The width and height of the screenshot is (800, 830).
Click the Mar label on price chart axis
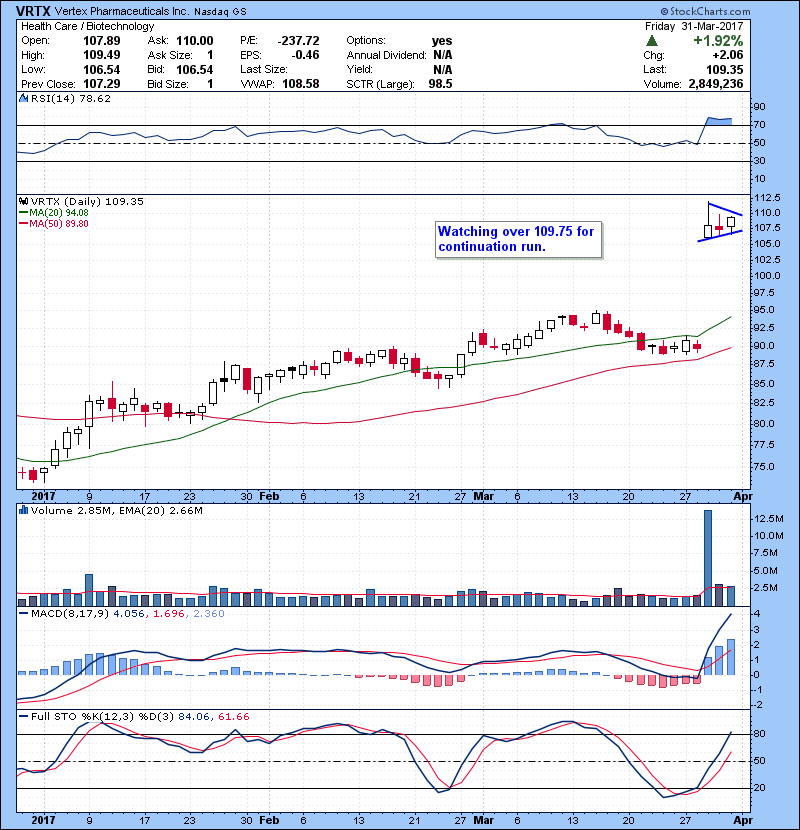(x=483, y=496)
